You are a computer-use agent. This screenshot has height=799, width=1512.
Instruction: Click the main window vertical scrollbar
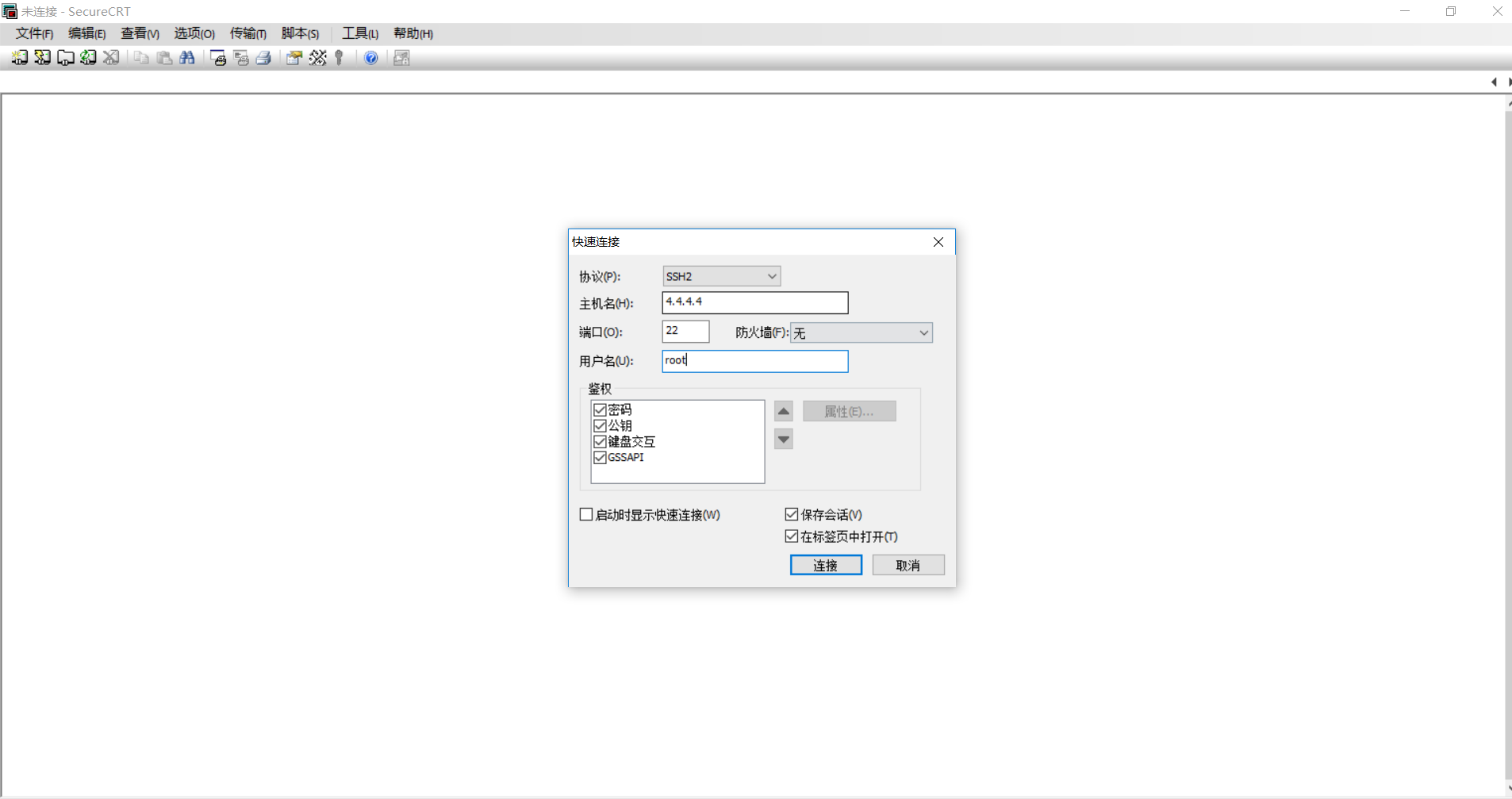point(1507,444)
